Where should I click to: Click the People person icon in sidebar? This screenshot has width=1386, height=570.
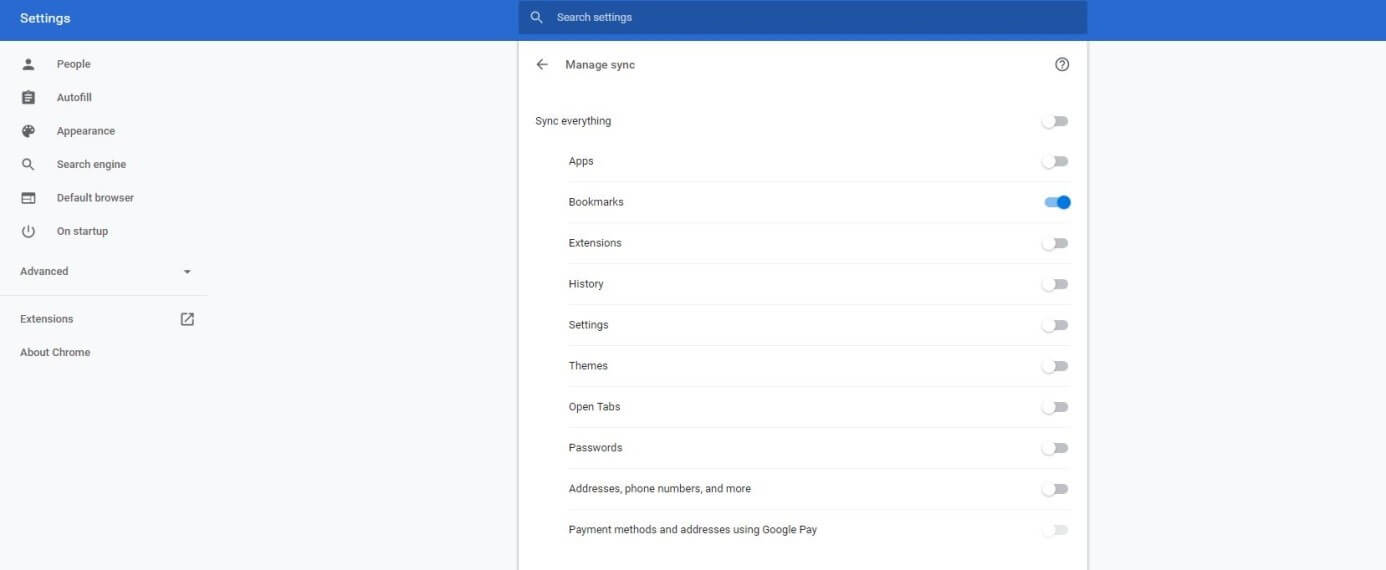(x=28, y=64)
